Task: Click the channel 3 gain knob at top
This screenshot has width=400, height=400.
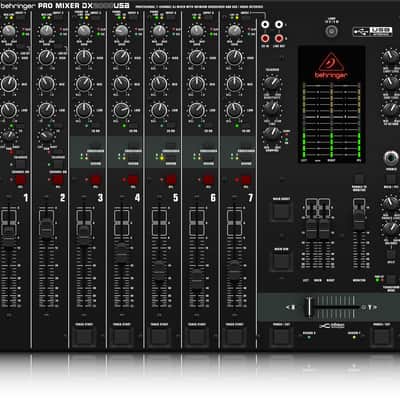Action: click(x=84, y=31)
